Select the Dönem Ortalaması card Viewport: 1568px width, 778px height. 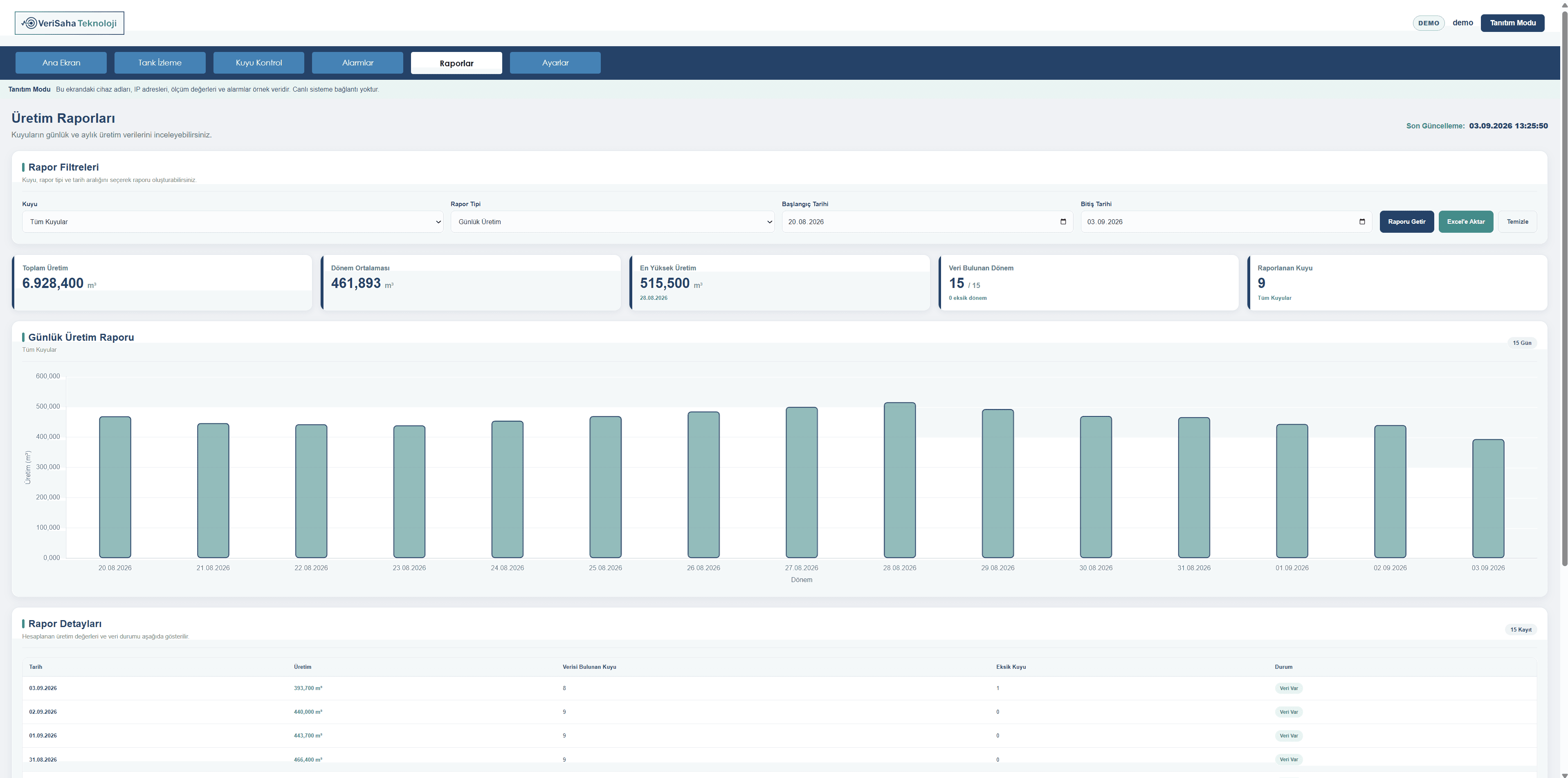tap(470, 283)
